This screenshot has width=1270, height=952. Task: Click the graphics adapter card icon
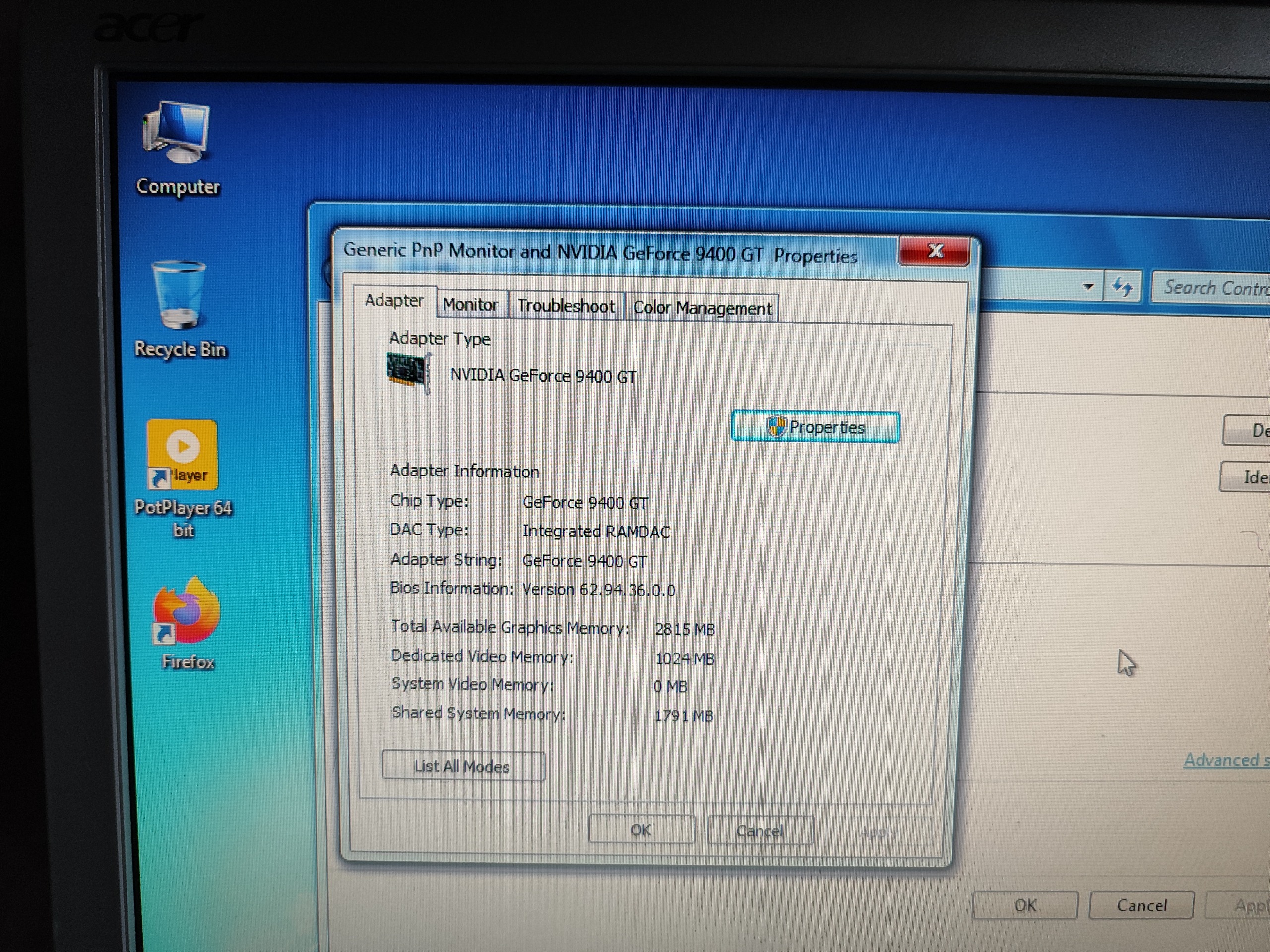tap(409, 372)
